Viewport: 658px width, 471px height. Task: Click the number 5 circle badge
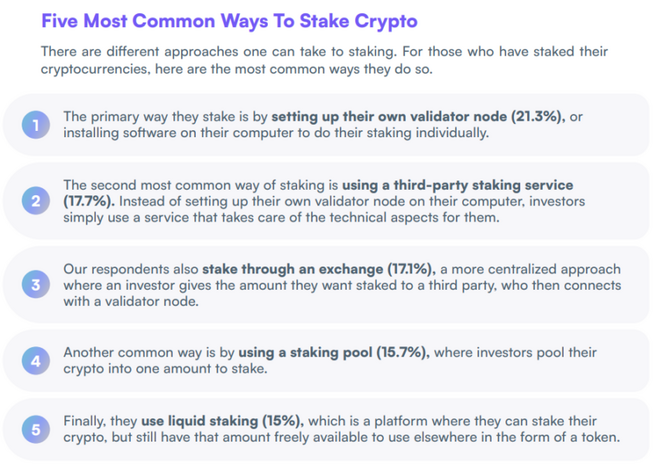tap(36, 429)
